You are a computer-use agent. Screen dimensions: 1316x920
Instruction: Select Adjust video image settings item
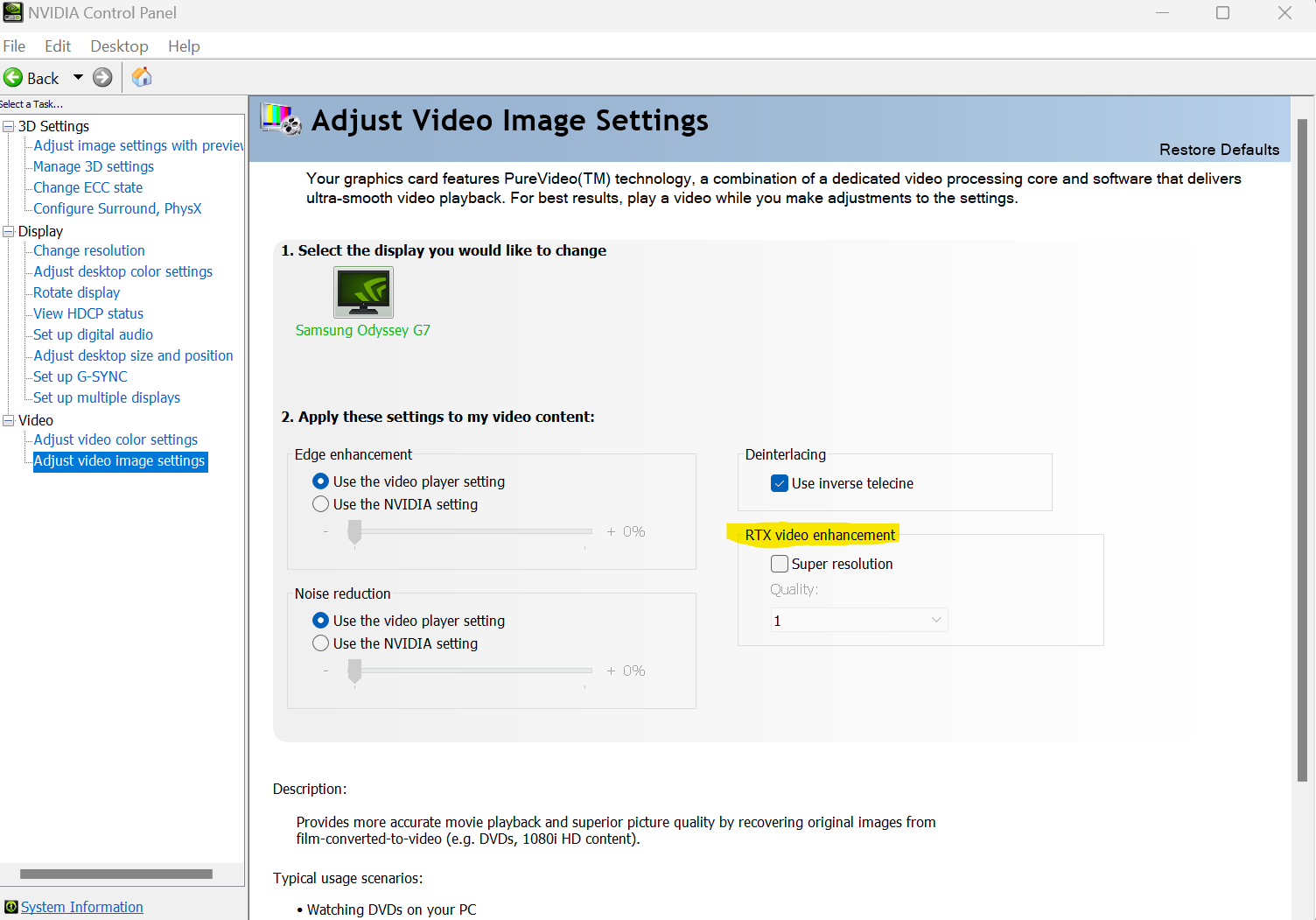(x=120, y=460)
